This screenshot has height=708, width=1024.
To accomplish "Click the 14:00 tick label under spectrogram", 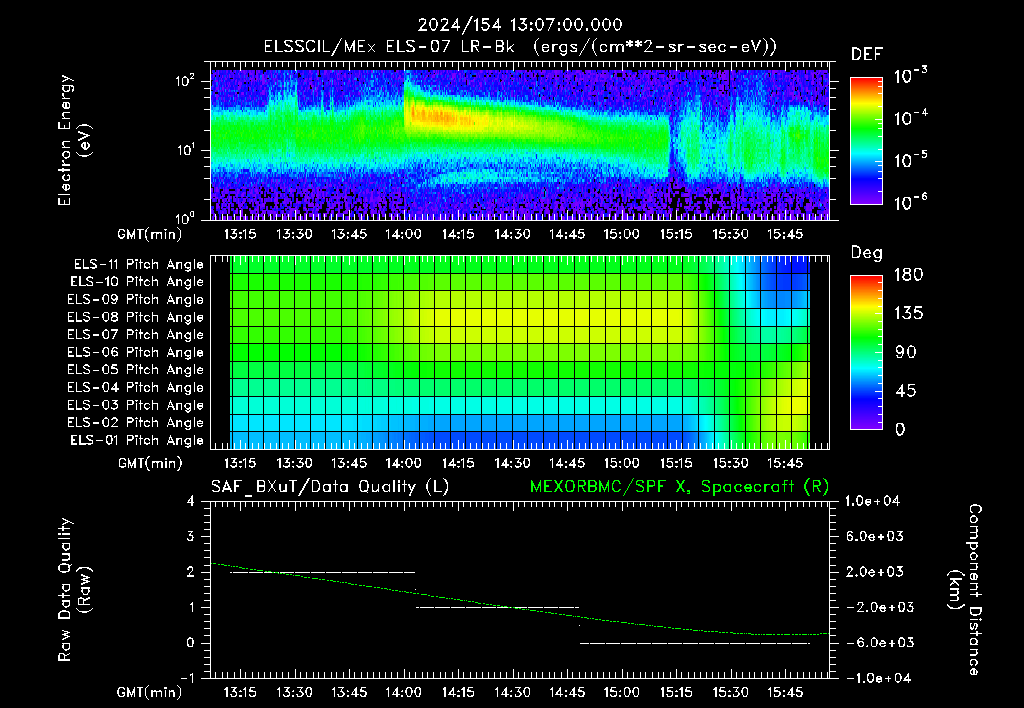I will [x=403, y=234].
